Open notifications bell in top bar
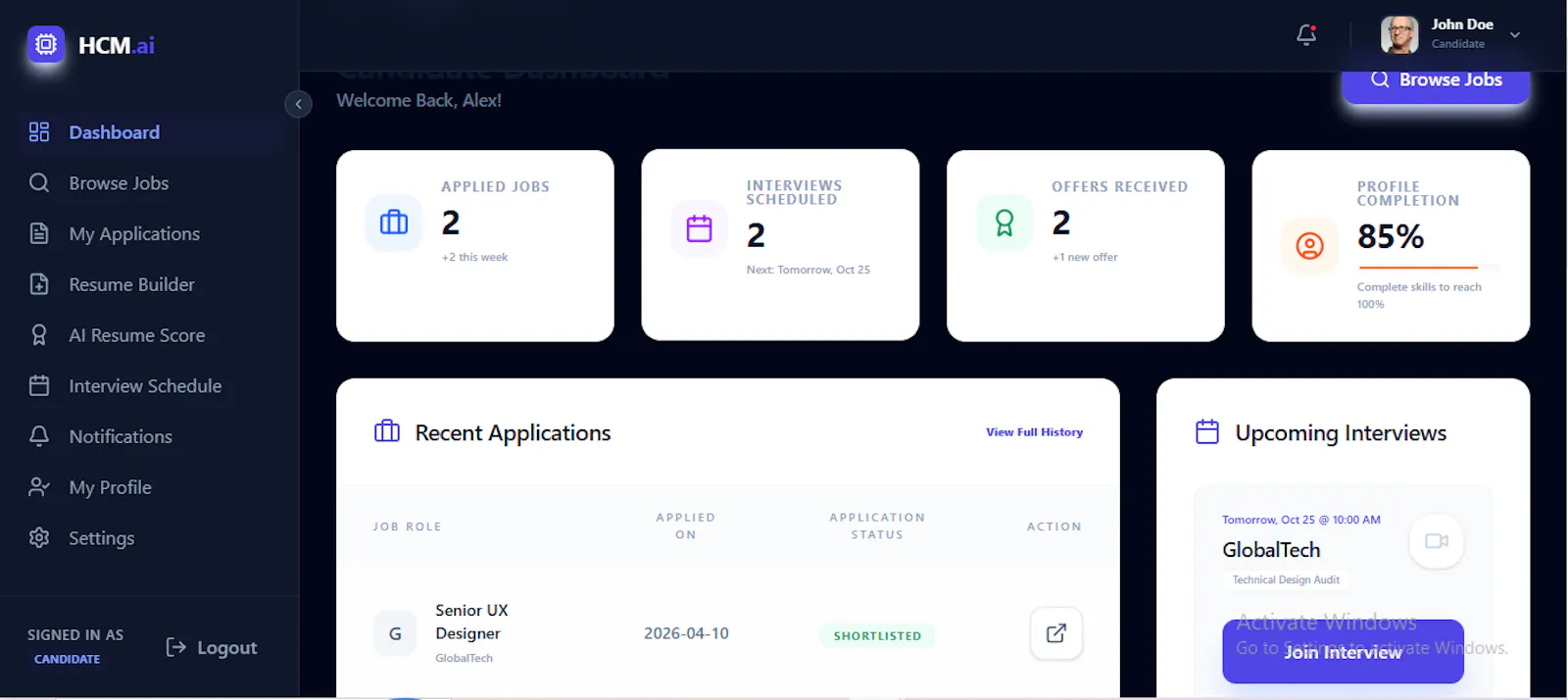 pos(1306,35)
